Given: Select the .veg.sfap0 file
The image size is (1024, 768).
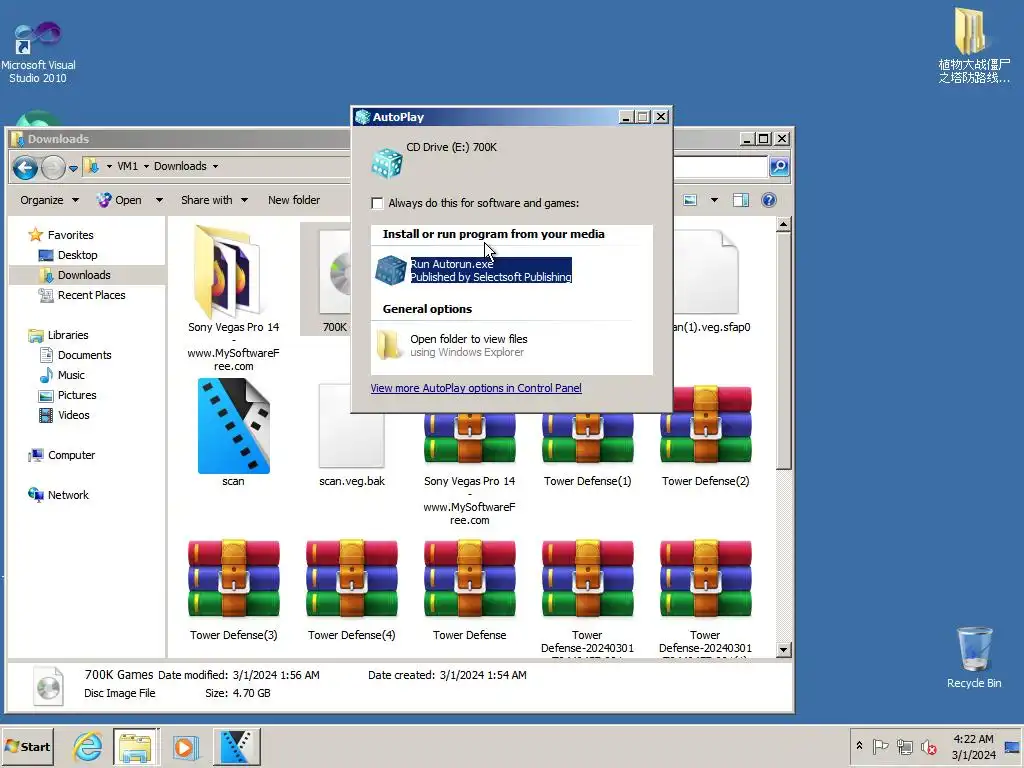Looking at the screenshot, I should click(x=712, y=281).
